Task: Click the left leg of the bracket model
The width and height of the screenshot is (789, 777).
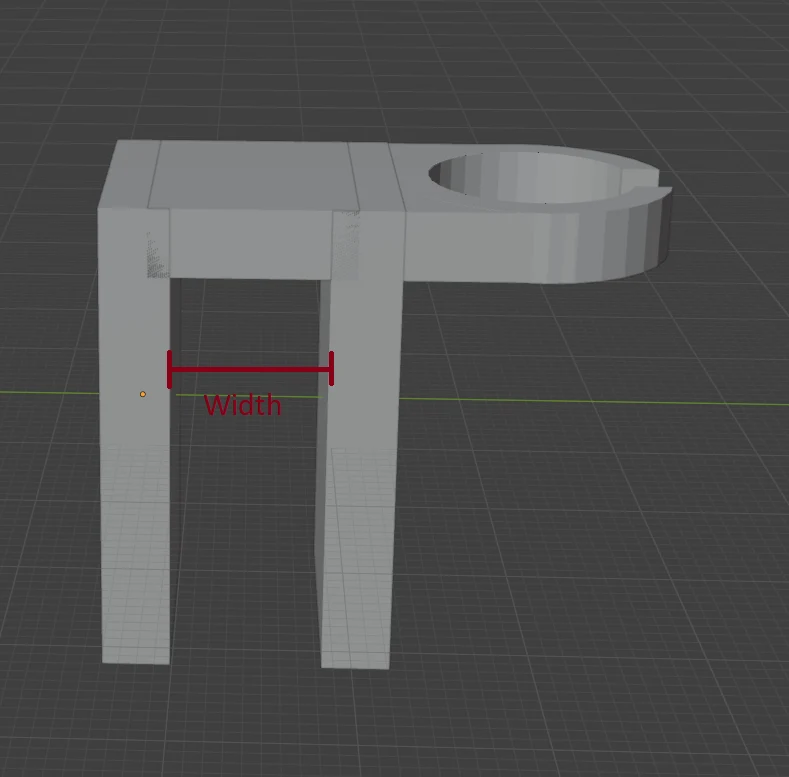Action: click(x=135, y=435)
